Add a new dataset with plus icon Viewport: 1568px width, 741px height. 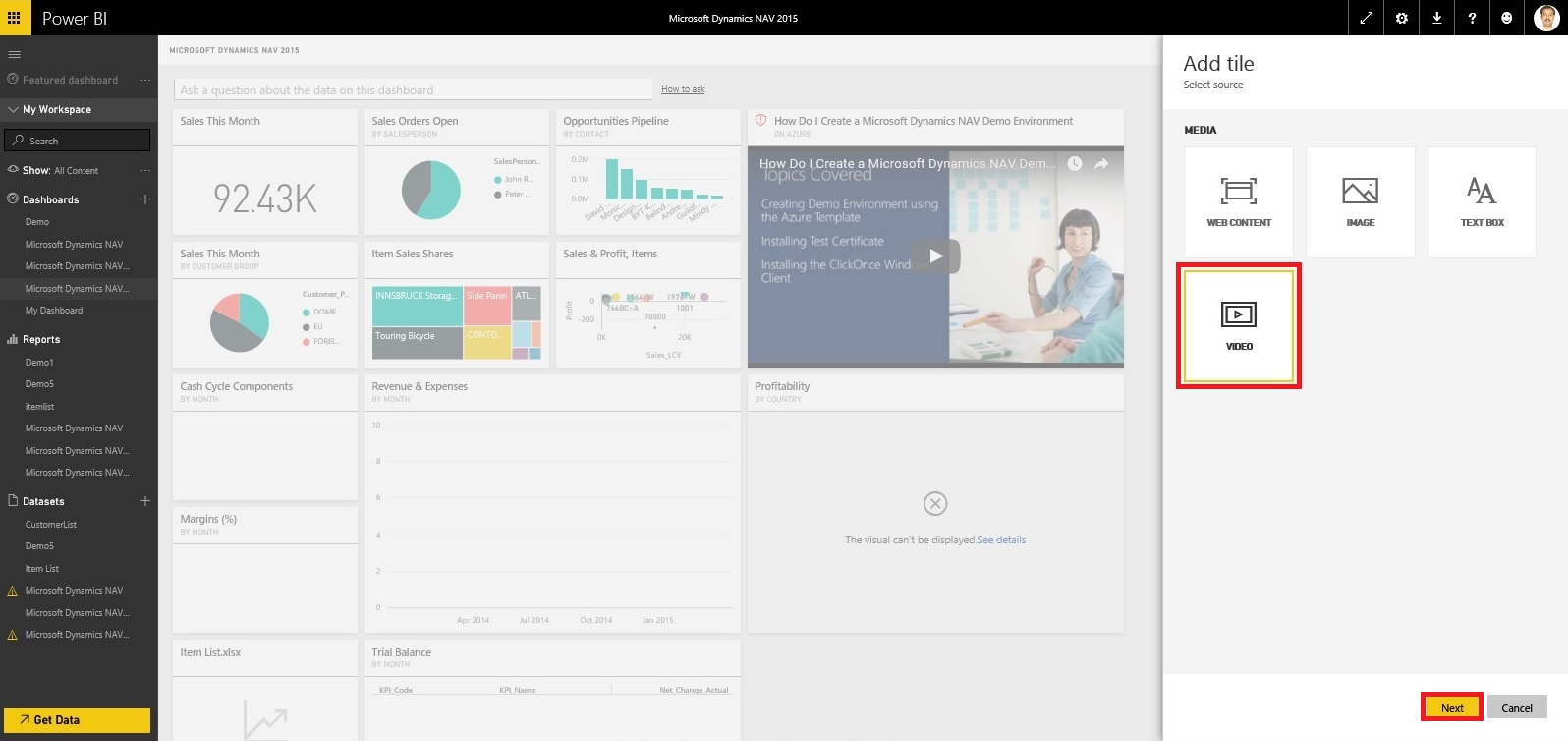[x=145, y=501]
